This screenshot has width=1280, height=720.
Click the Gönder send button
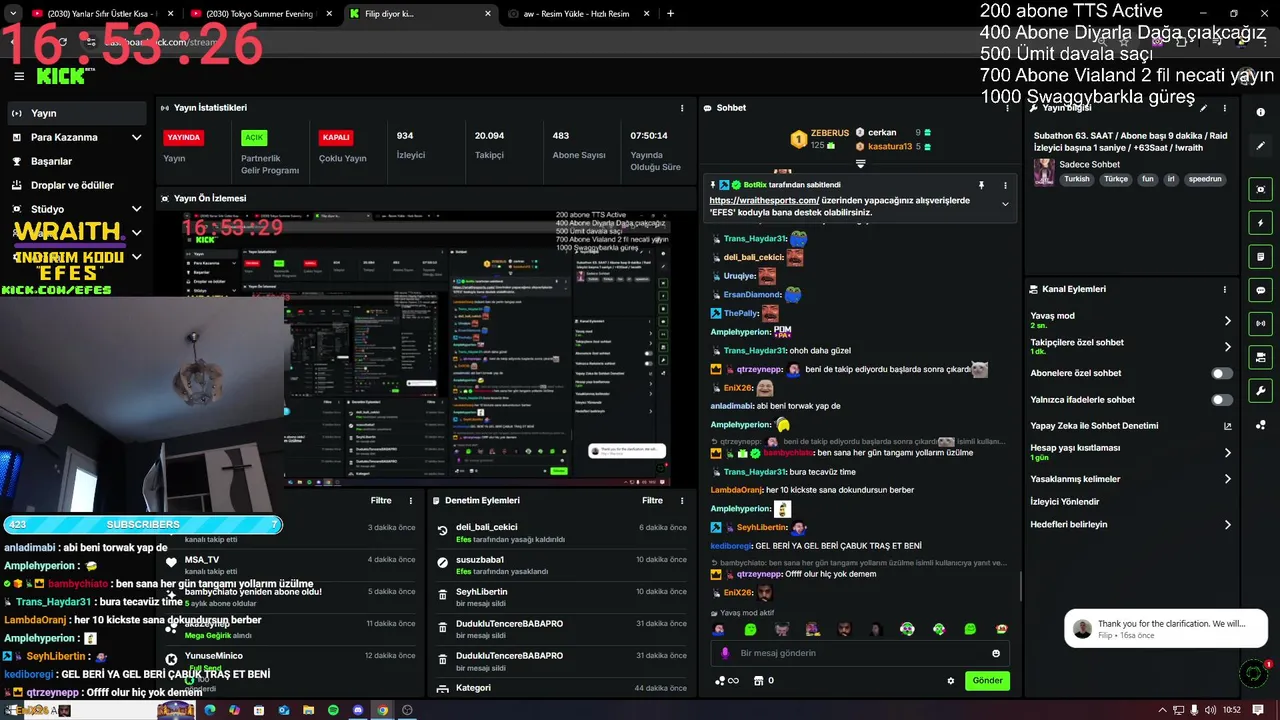click(x=987, y=680)
